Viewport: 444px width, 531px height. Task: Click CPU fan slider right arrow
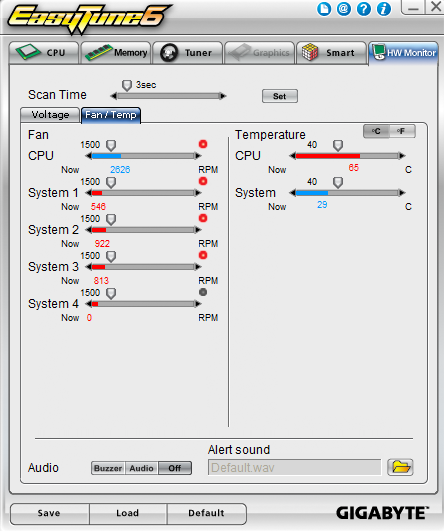(x=198, y=156)
